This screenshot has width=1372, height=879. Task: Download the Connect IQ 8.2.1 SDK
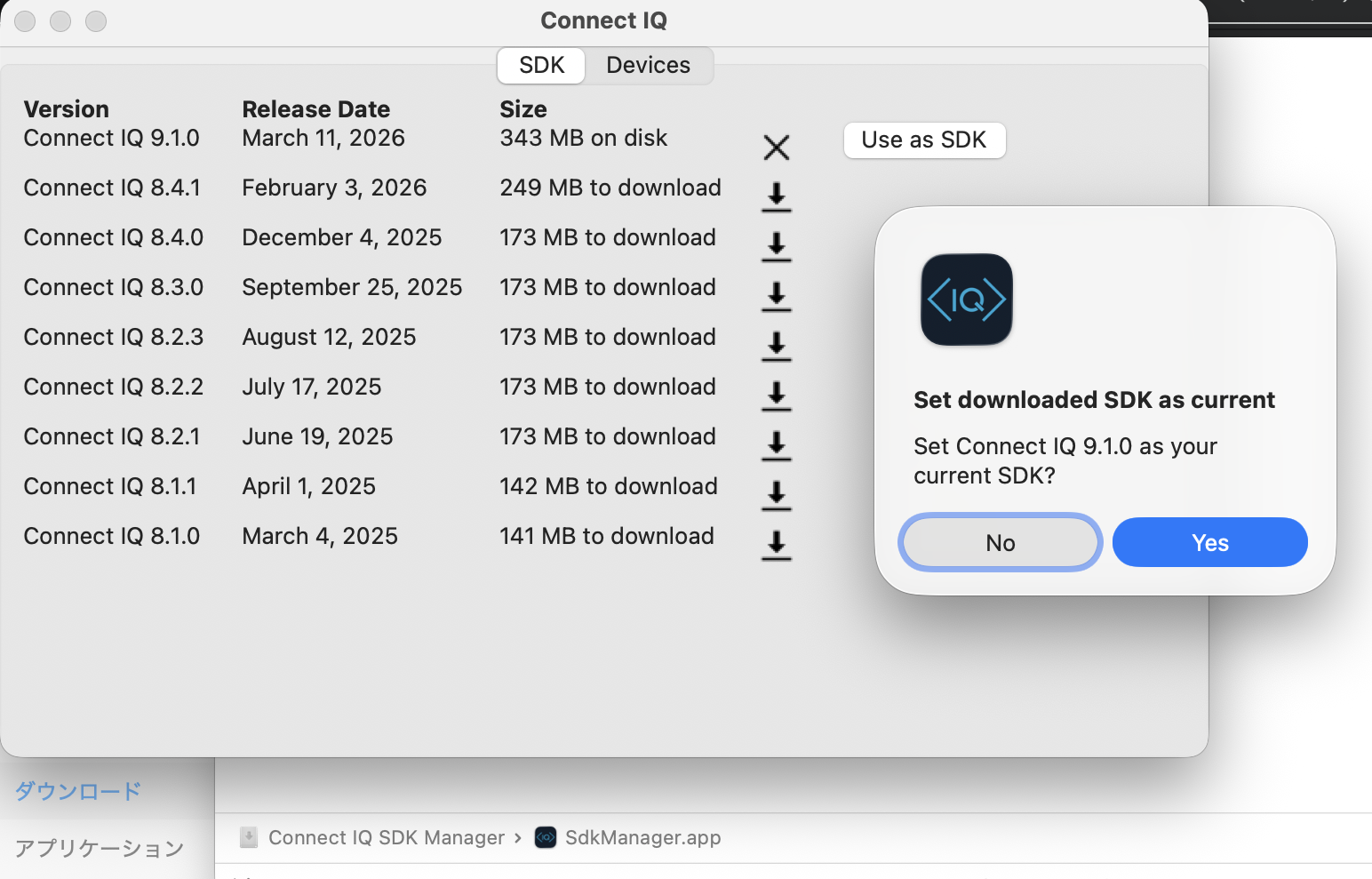(777, 446)
